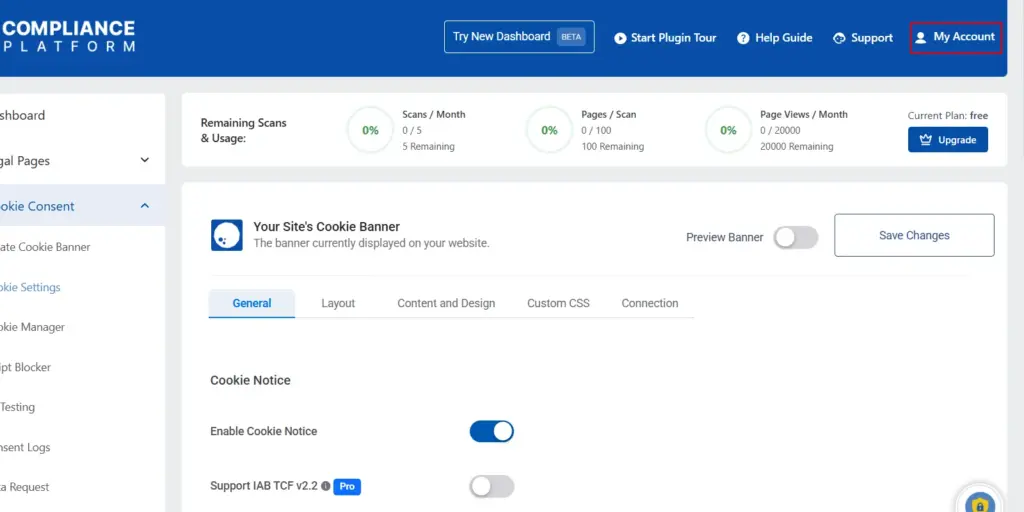
Task: Click the Try New Dashboard beta button
Action: 519,37
